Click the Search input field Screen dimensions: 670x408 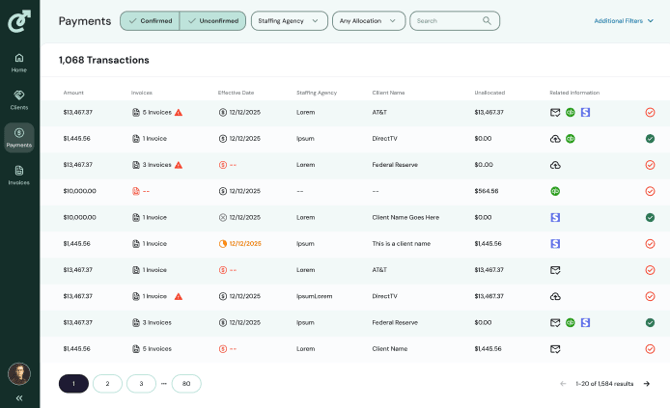447,21
